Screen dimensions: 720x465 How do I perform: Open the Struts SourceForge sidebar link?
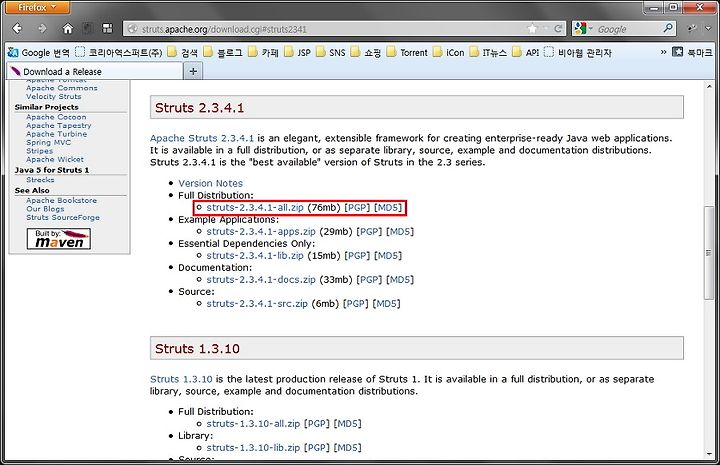click(x=63, y=218)
